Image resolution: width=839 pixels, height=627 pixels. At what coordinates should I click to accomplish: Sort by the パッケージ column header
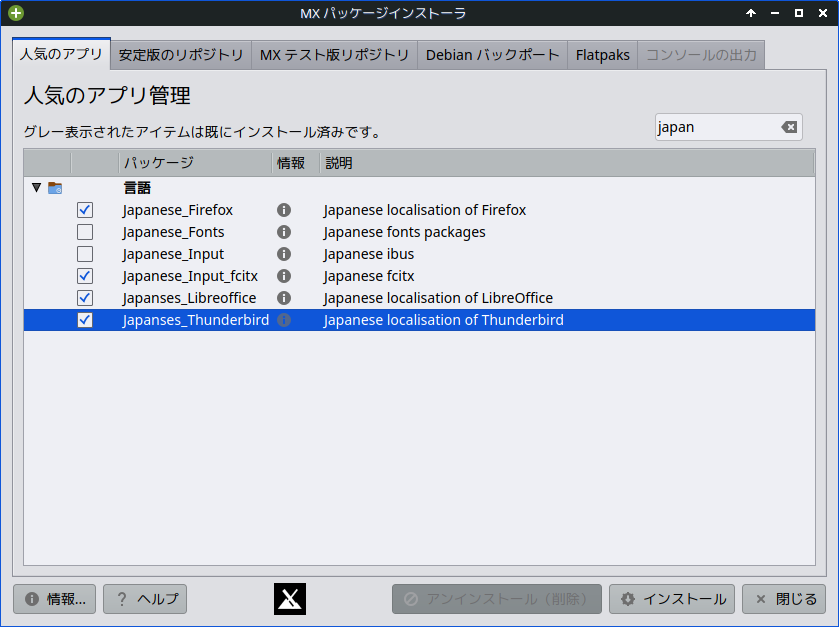pos(195,163)
